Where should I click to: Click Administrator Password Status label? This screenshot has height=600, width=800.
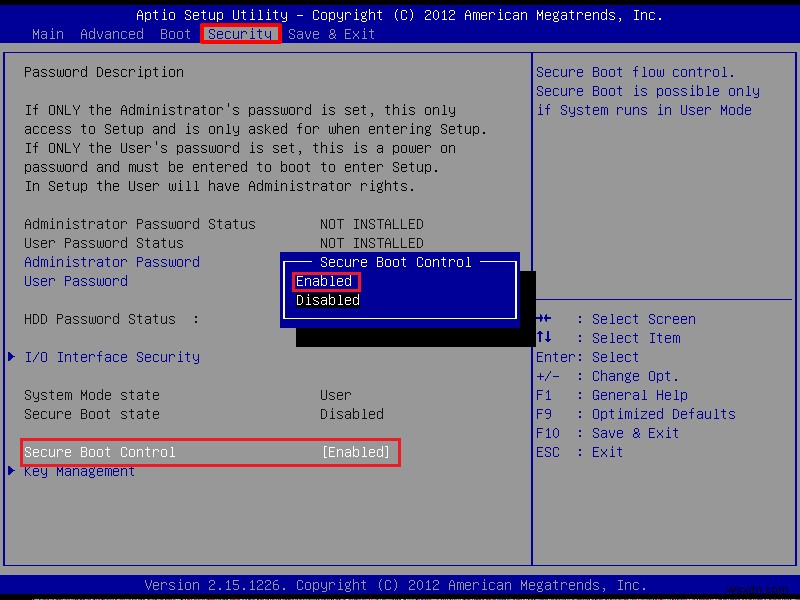click(140, 224)
